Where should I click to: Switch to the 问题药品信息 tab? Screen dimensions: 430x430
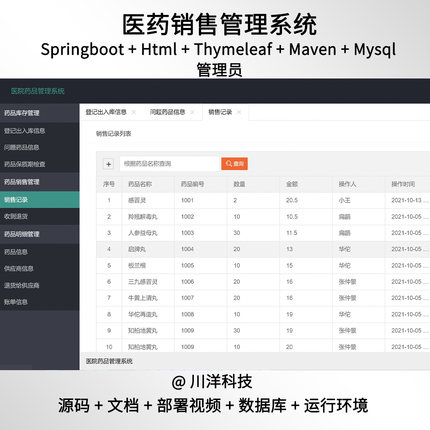point(167,112)
